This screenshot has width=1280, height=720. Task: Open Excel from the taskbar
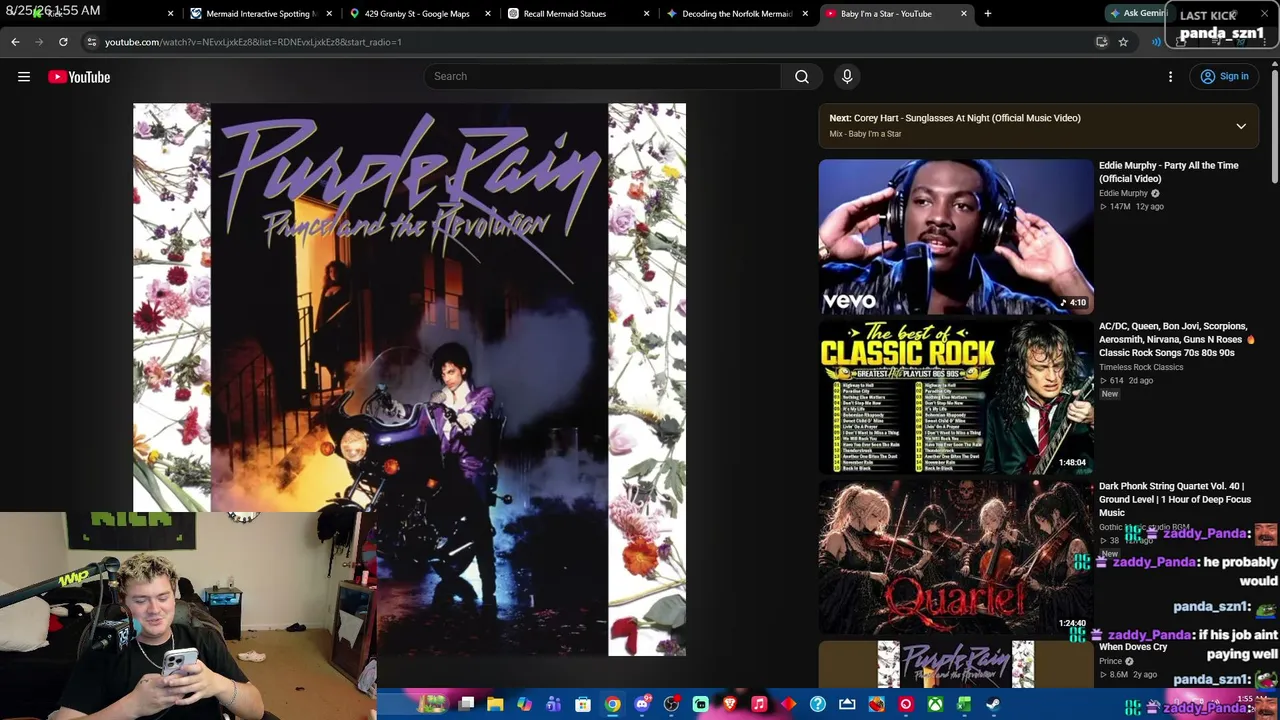[964, 704]
